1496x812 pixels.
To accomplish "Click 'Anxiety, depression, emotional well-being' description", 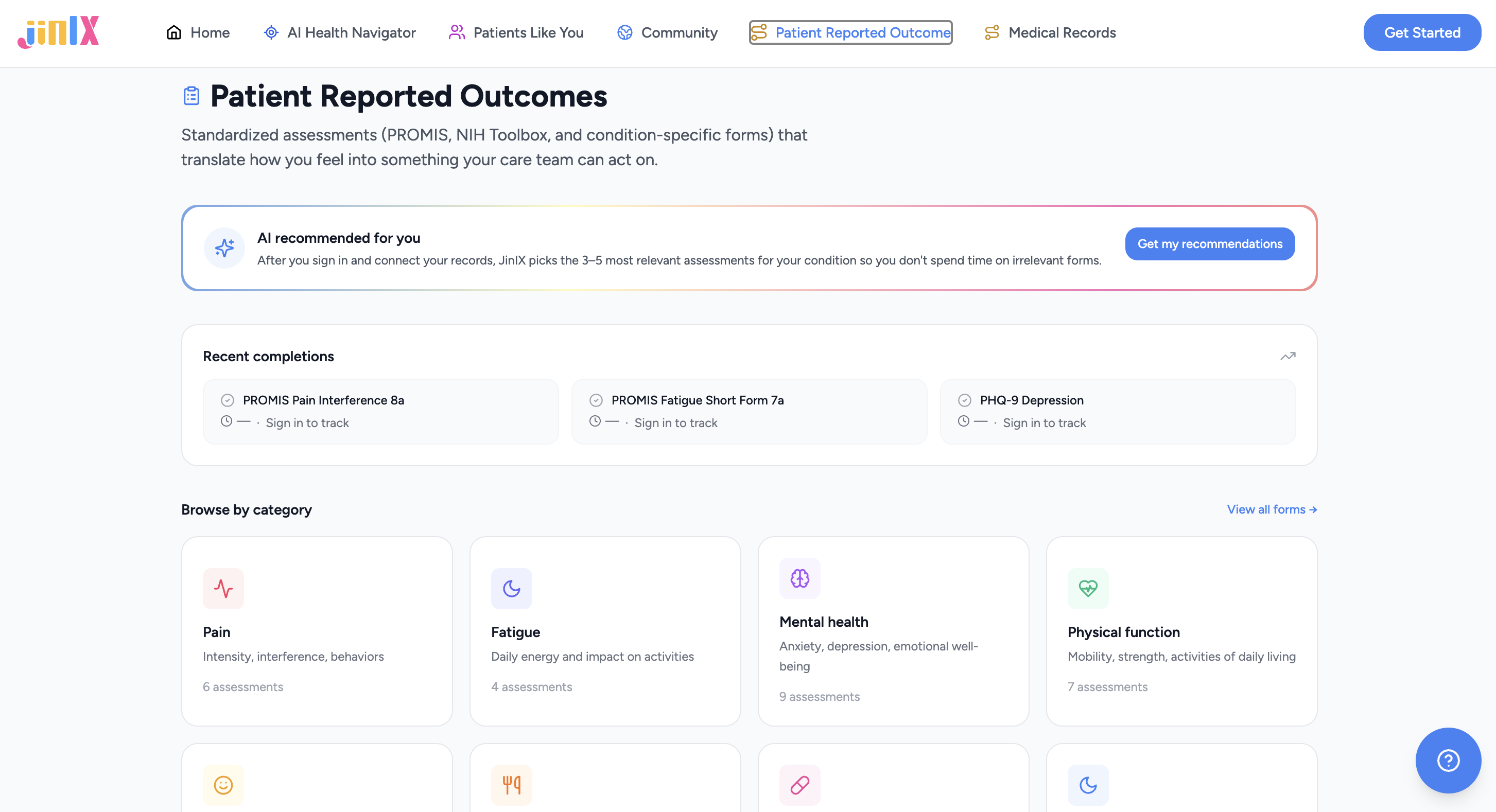I will (879, 656).
